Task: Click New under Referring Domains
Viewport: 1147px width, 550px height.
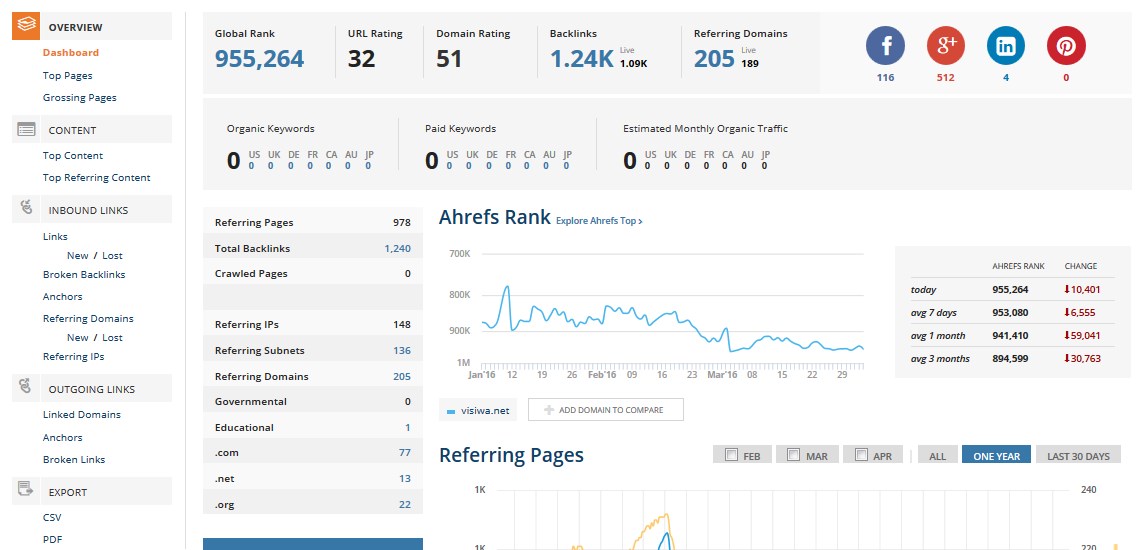Action: click(x=78, y=337)
